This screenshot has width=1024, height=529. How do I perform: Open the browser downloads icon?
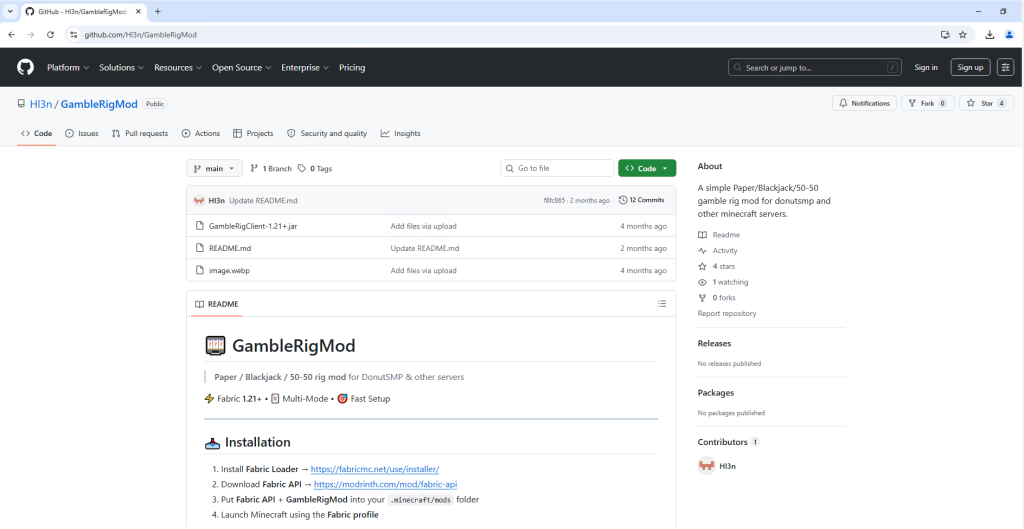pyautogui.click(x=990, y=35)
